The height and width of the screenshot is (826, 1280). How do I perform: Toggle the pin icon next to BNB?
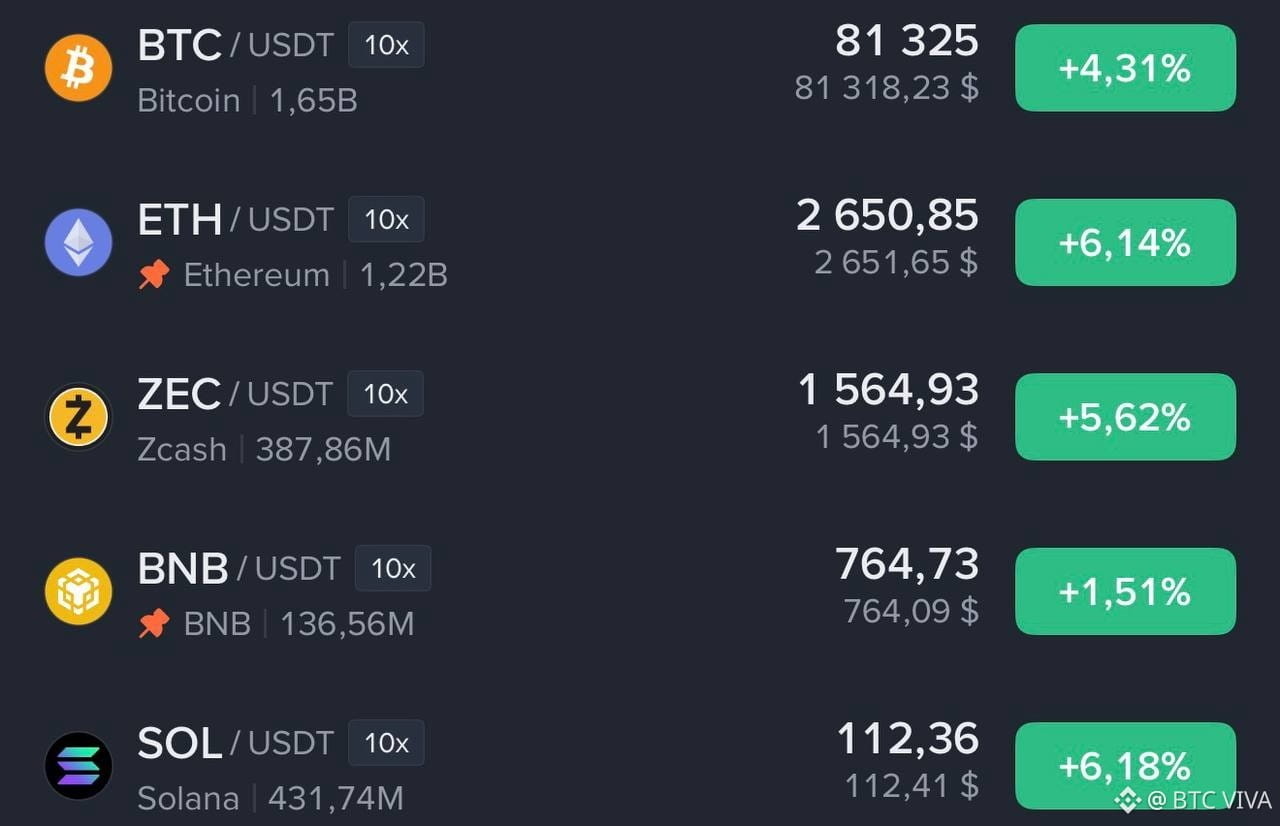(154, 624)
